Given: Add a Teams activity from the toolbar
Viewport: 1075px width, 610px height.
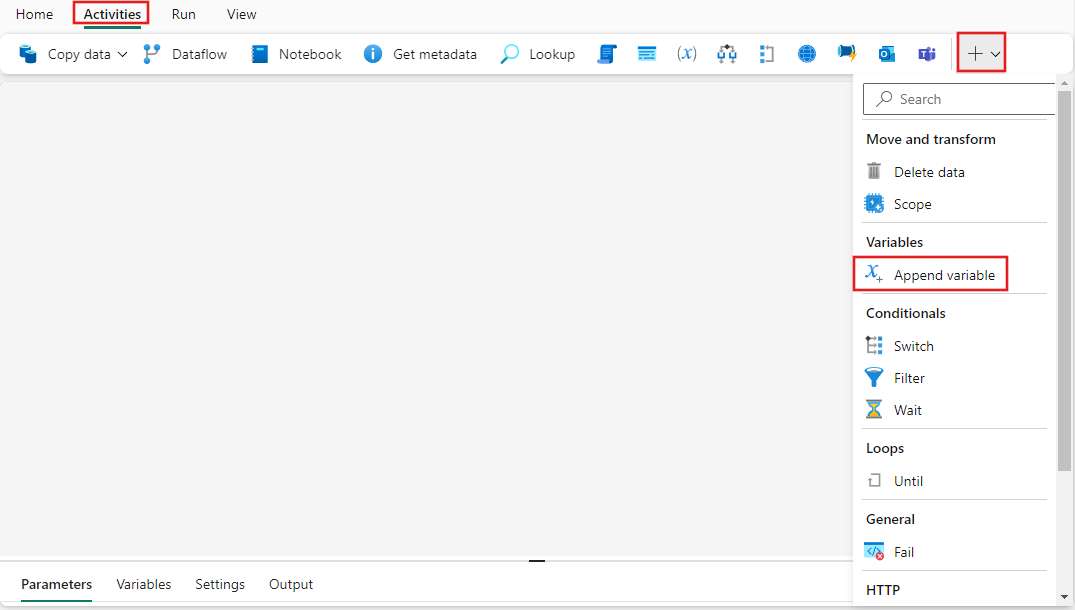Looking at the screenshot, I should 927,54.
